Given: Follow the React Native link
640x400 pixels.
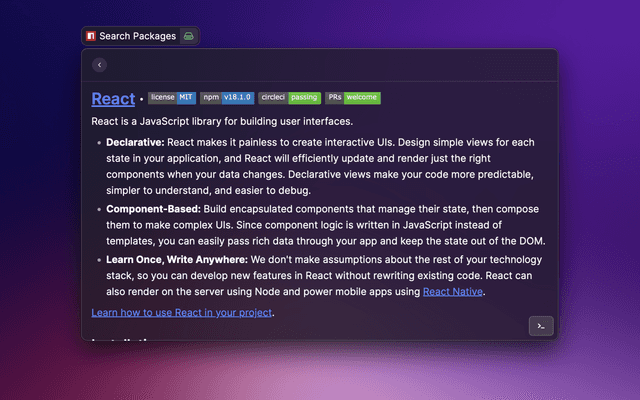Looking at the screenshot, I should (x=452, y=292).
